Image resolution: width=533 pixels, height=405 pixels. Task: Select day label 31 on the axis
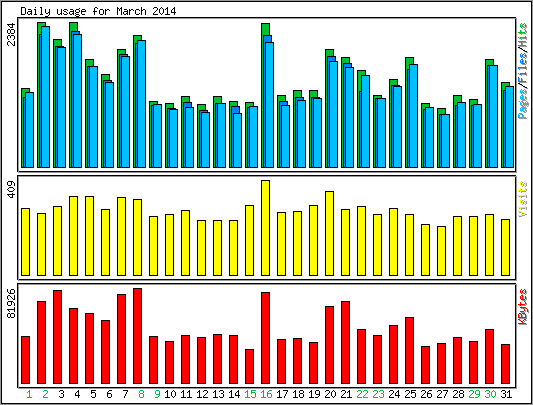506,394
